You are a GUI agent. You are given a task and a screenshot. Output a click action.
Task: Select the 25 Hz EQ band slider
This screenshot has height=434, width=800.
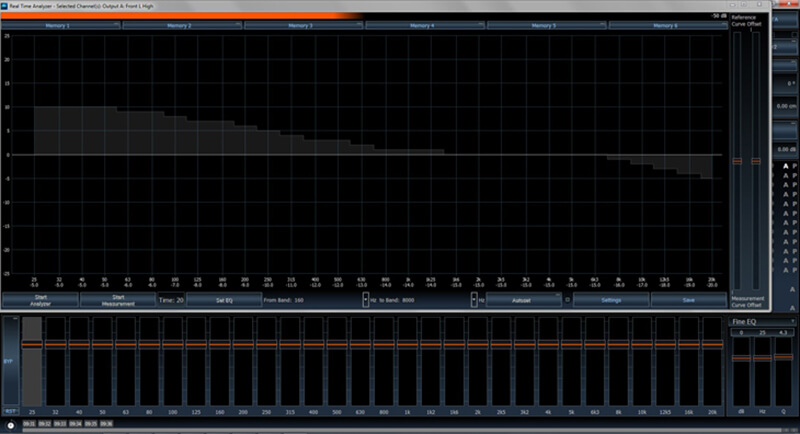tap(32, 345)
